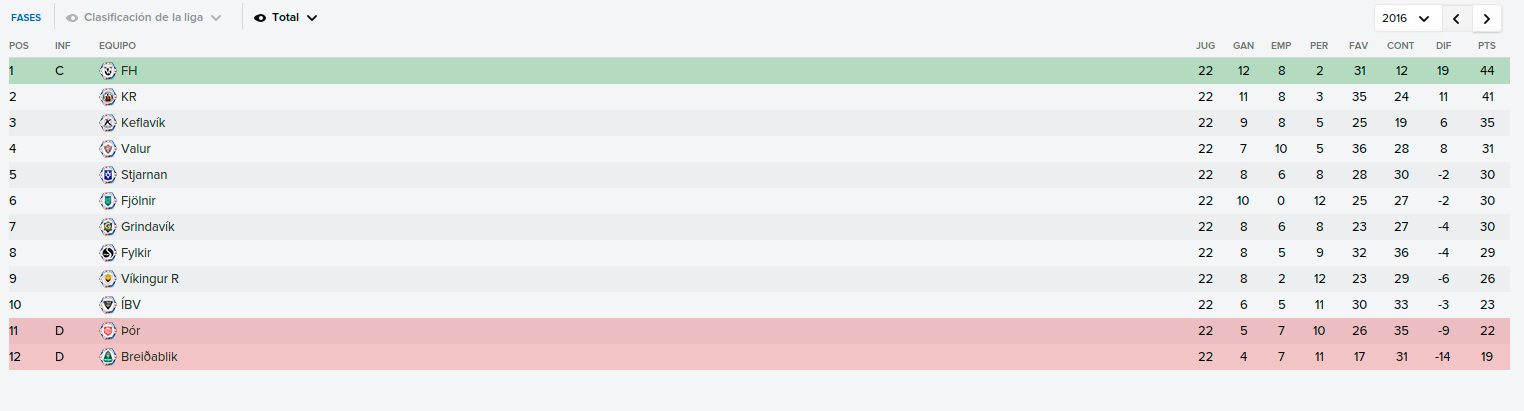Expand the Clasificación de la liga dropdown
This screenshot has height=411, width=1524.
pos(216,18)
